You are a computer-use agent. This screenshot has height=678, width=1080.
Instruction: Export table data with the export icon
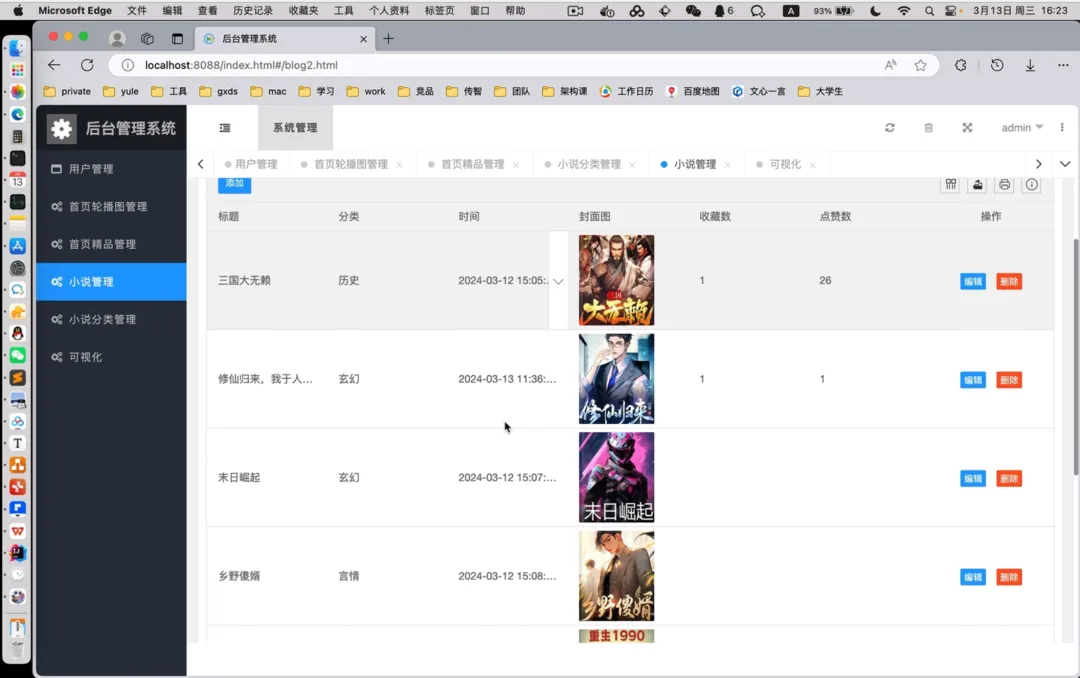pos(977,184)
